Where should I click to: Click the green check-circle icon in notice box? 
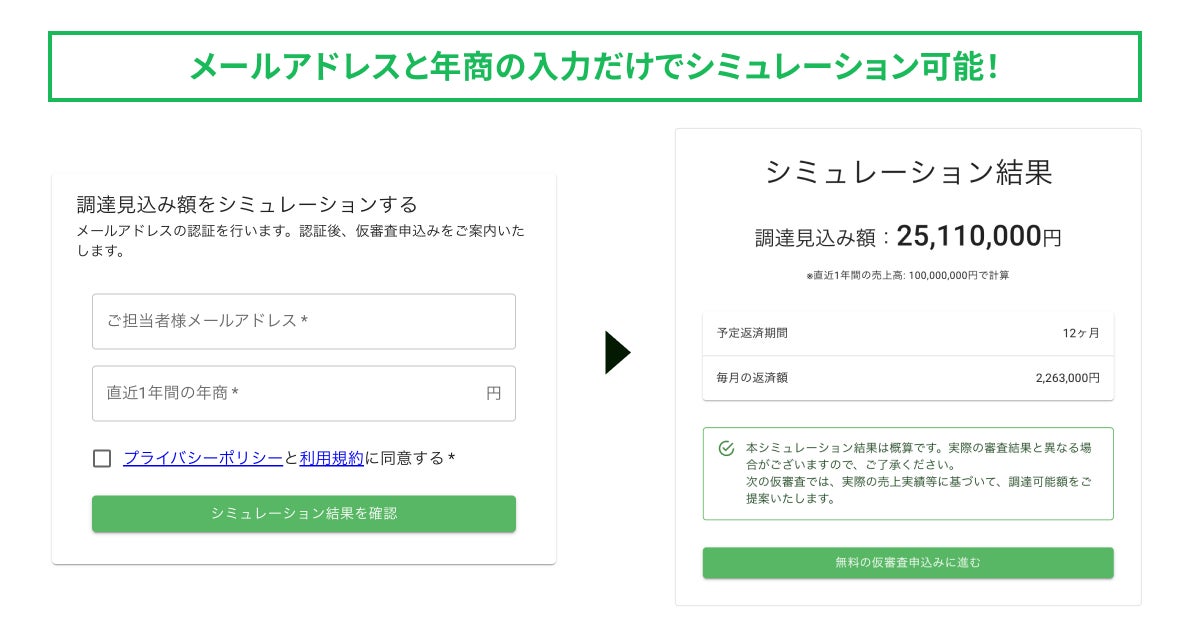click(727, 448)
